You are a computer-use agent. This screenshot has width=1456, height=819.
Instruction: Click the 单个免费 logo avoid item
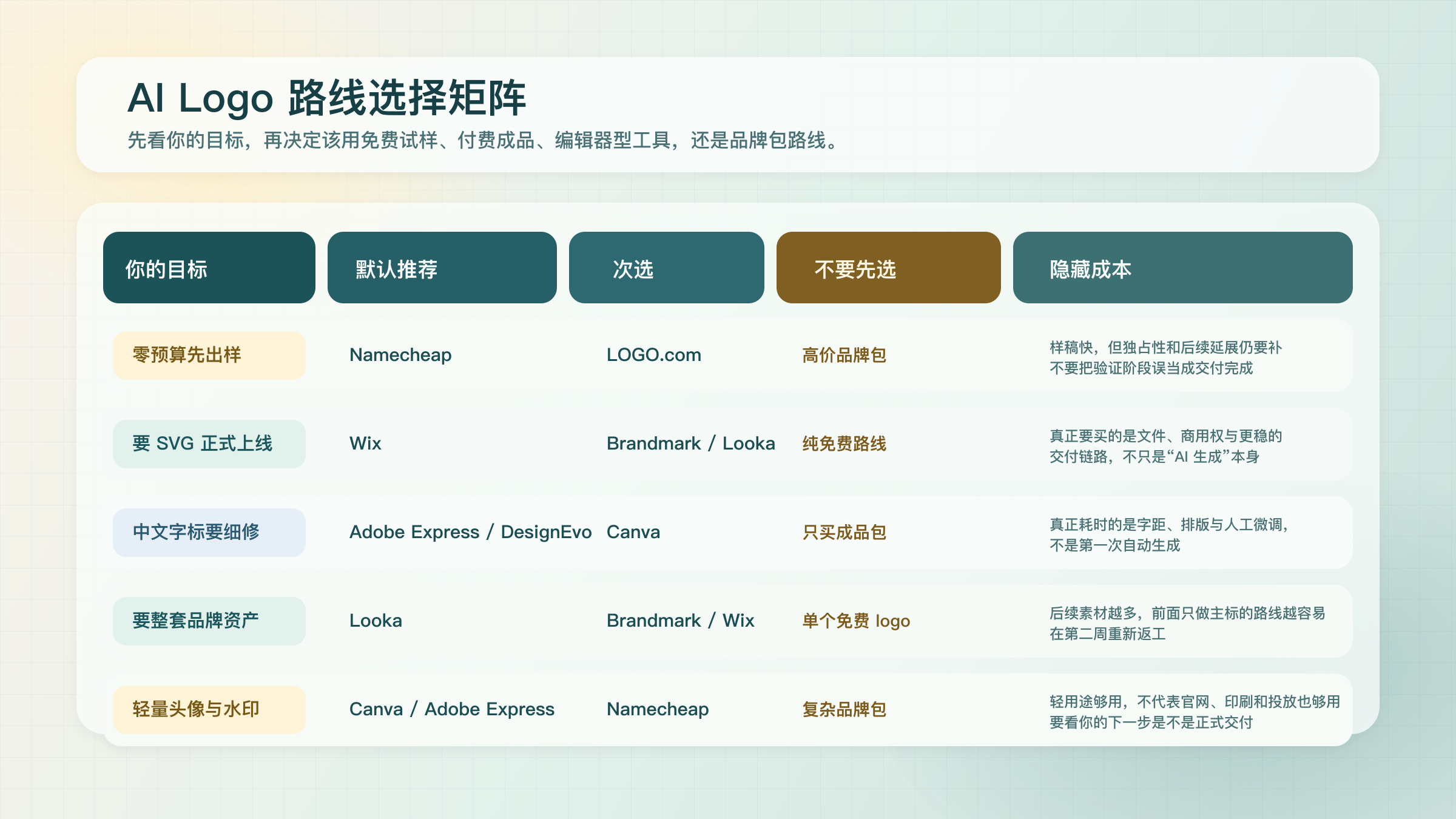[855, 621]
